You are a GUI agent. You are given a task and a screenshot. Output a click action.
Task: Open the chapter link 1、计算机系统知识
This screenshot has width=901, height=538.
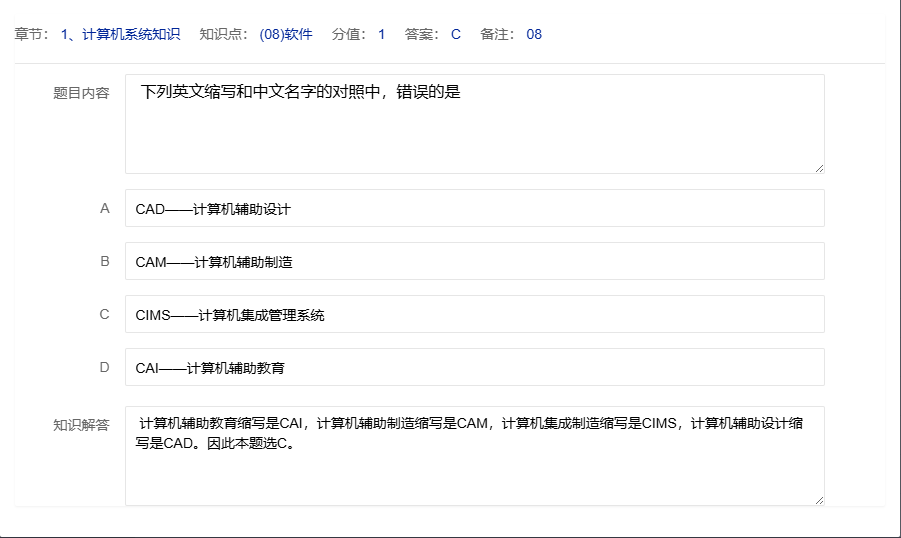[x=120, y=34]
